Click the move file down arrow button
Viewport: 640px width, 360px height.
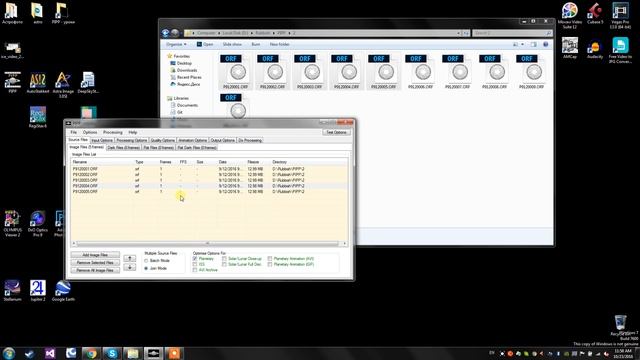[130, 268]
